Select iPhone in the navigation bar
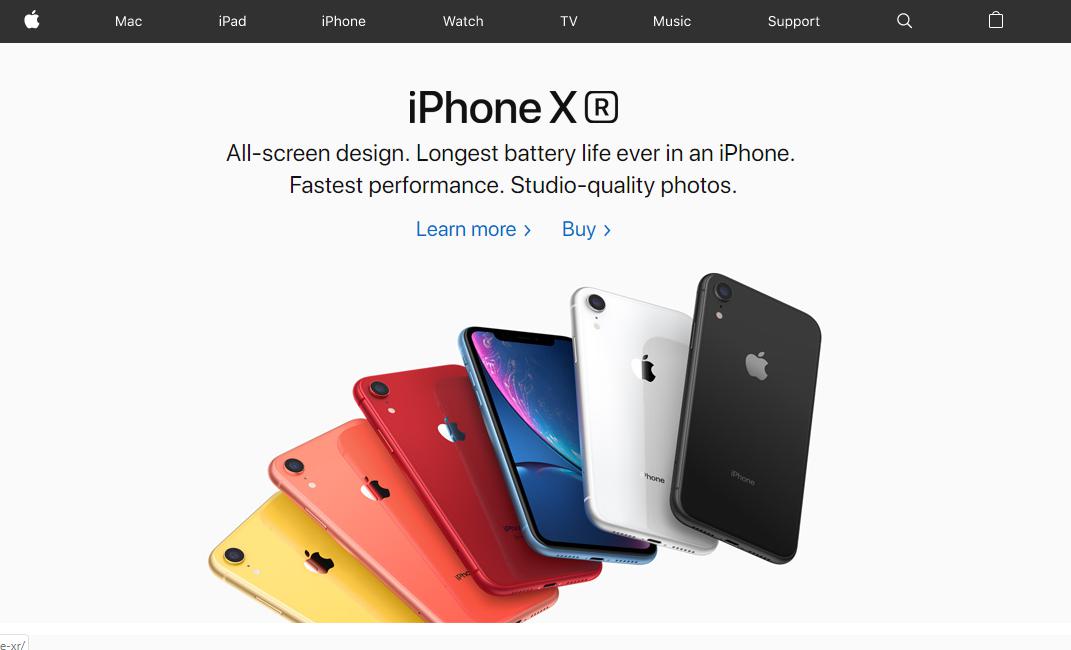The height and width of the screenshot is (650, 1071). tap(344, 21)
